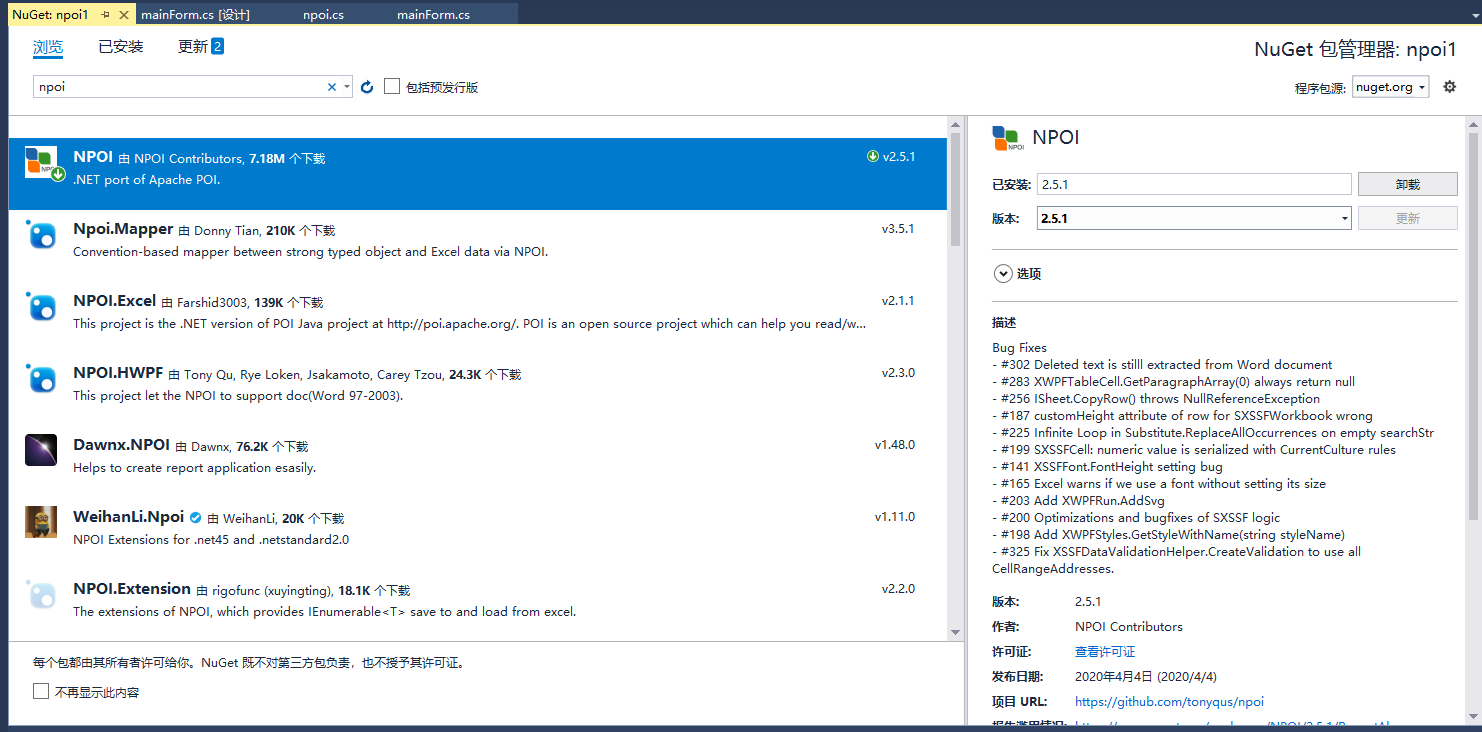The image size is (1482, 732).
Task: Open NuGet package source settings gear
Action: pos(1449,87)
